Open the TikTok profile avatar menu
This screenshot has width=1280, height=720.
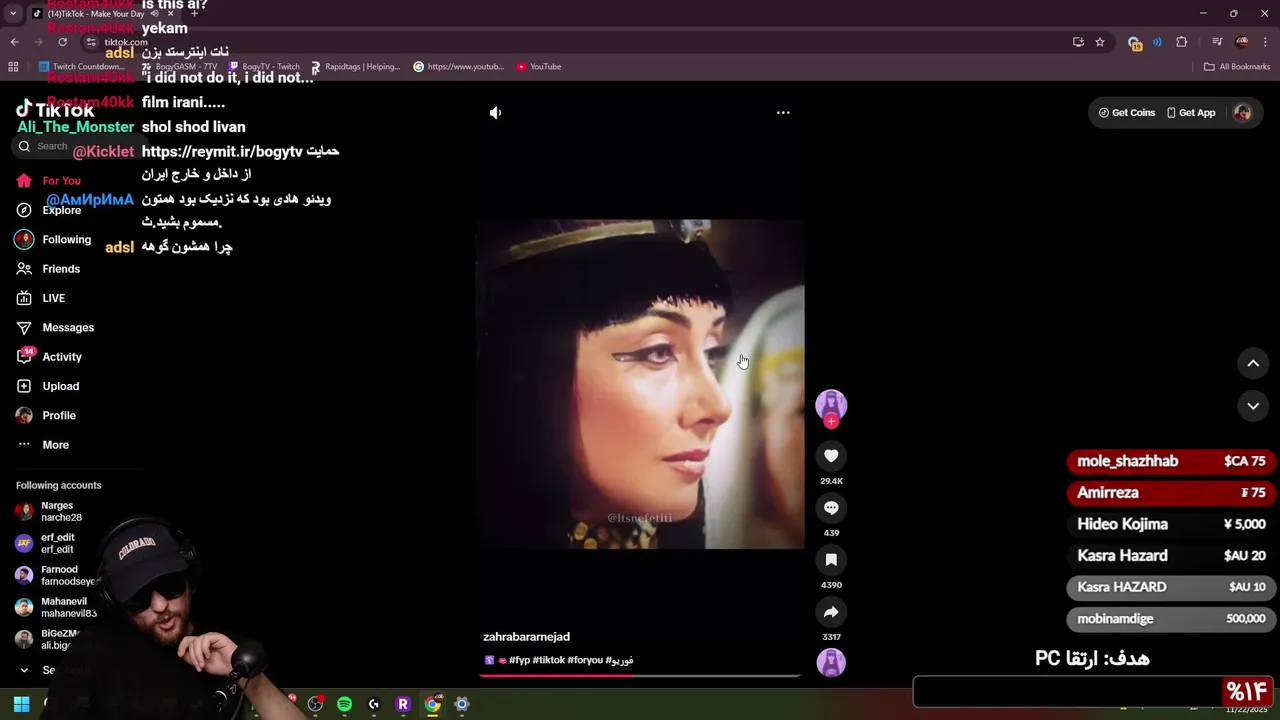[1242, 113]
